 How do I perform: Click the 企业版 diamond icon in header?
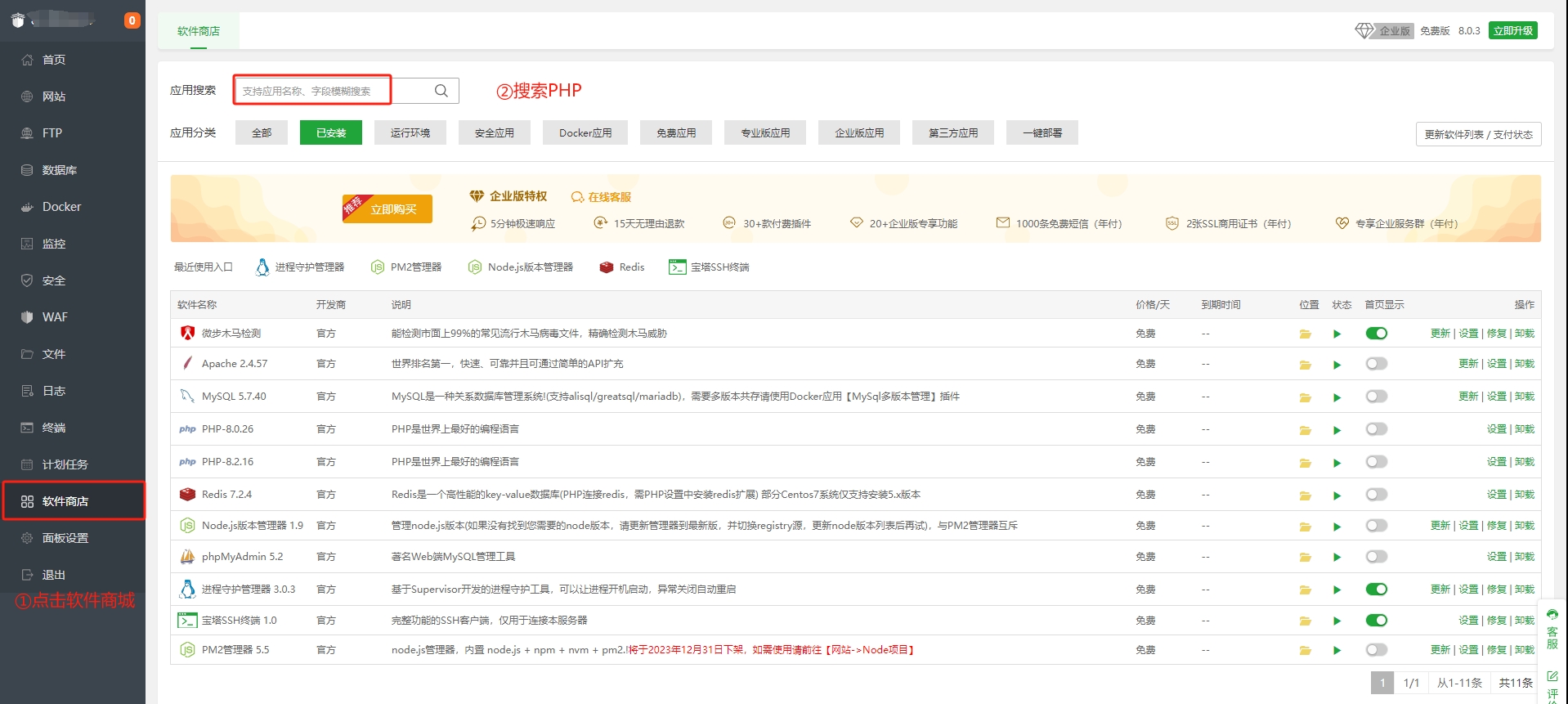(x=1364, y=31)
